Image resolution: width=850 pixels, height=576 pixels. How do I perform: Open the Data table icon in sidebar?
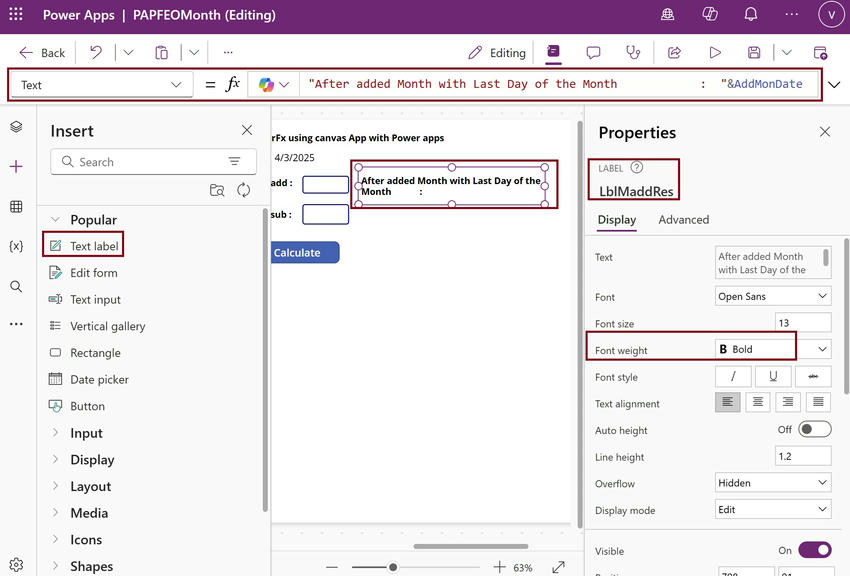pyautogui.click(x=16, y=206)
